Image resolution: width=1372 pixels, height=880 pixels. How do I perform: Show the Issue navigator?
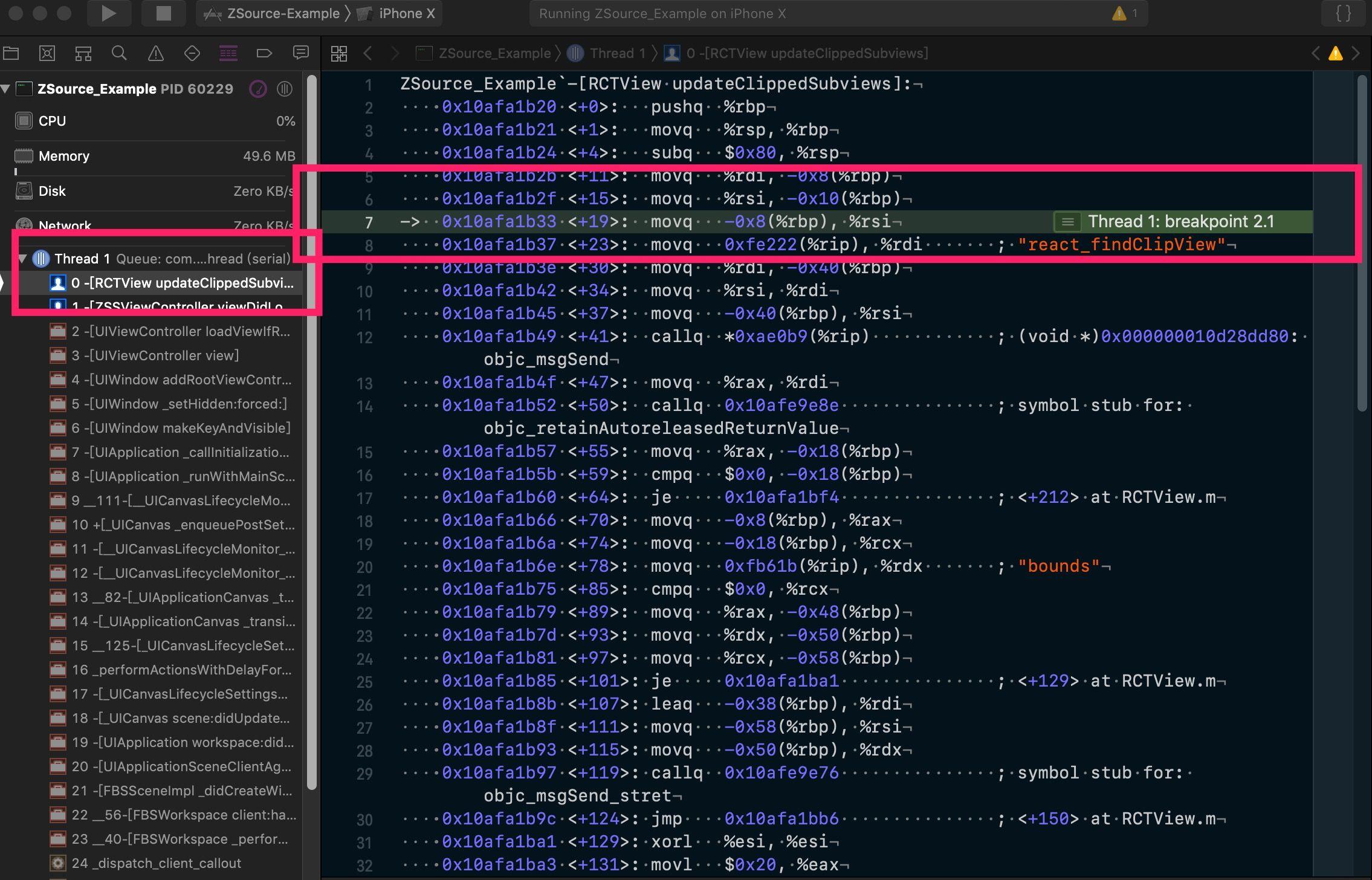tap(156, 53)
